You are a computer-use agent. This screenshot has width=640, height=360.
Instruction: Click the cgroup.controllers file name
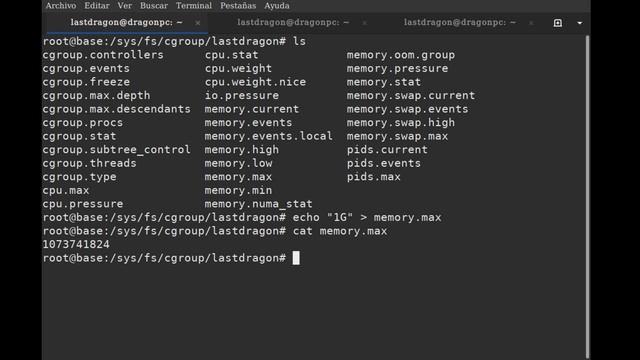pyautogui.click(x=103, y=55)
